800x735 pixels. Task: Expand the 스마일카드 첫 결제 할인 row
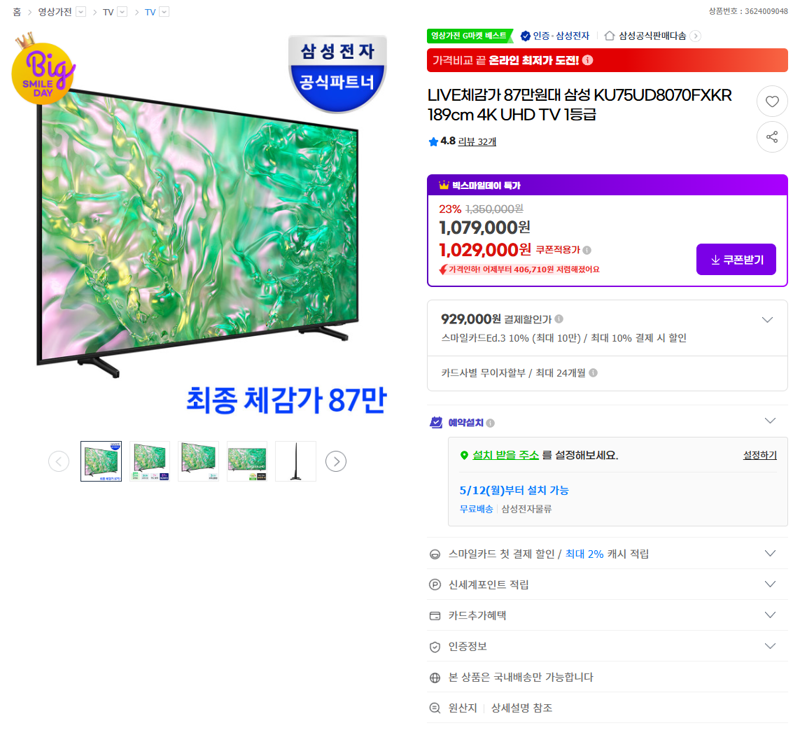click(x=770, y=553)
